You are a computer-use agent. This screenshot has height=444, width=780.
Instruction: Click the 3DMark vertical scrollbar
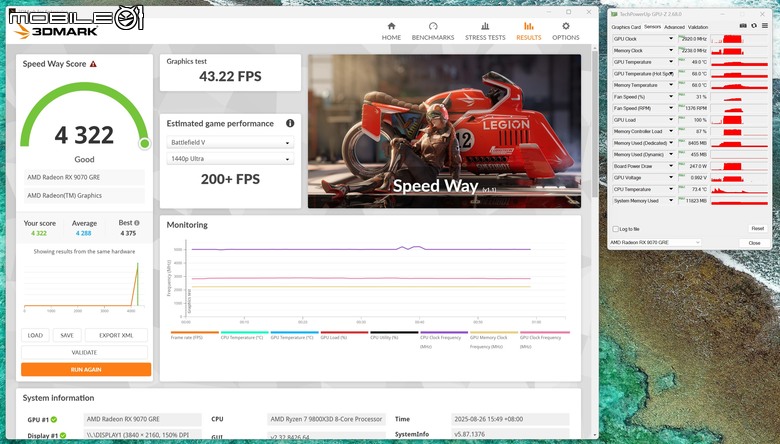(594, 124)
